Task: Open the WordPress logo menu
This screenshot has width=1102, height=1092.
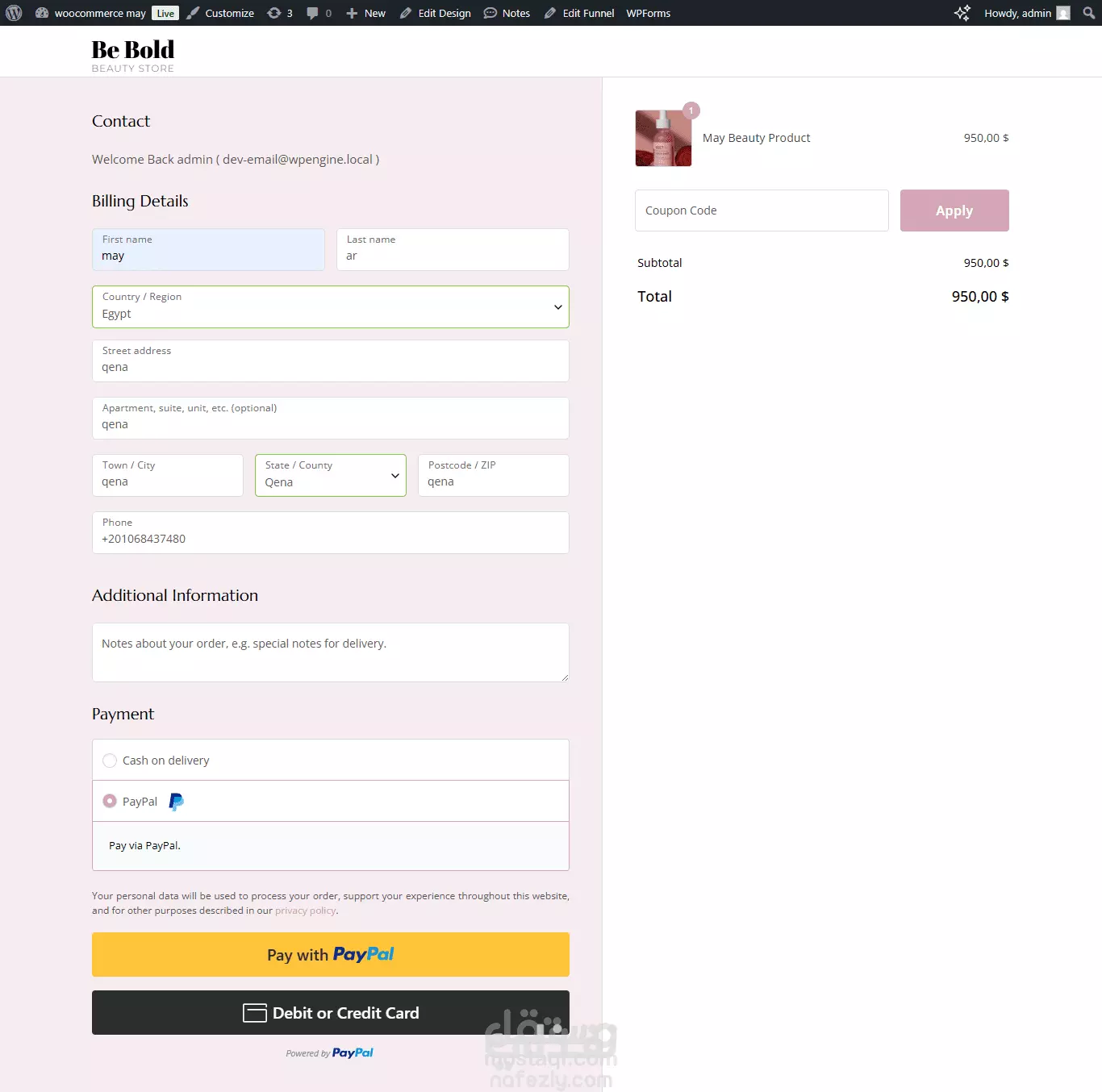Action: 14,13
